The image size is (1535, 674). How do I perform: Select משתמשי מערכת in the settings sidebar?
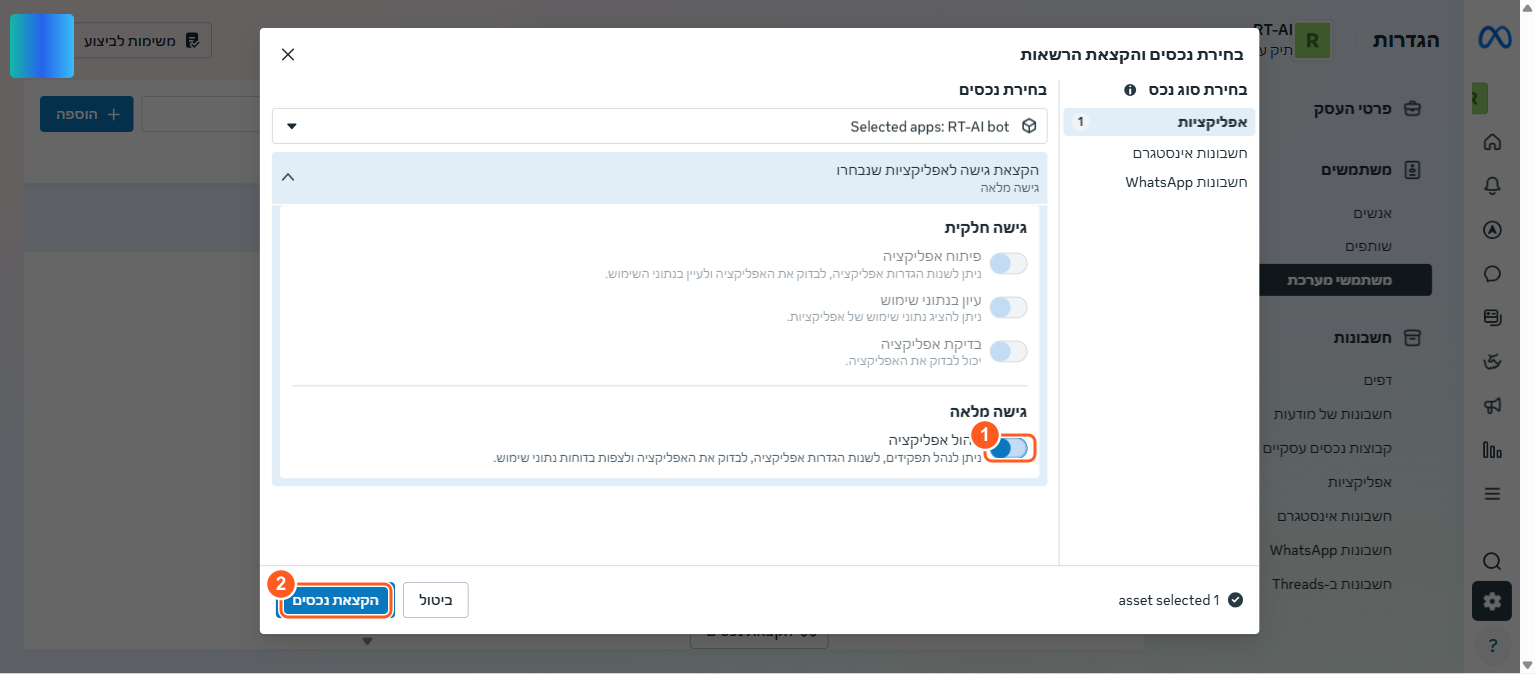pos(1345,280)
